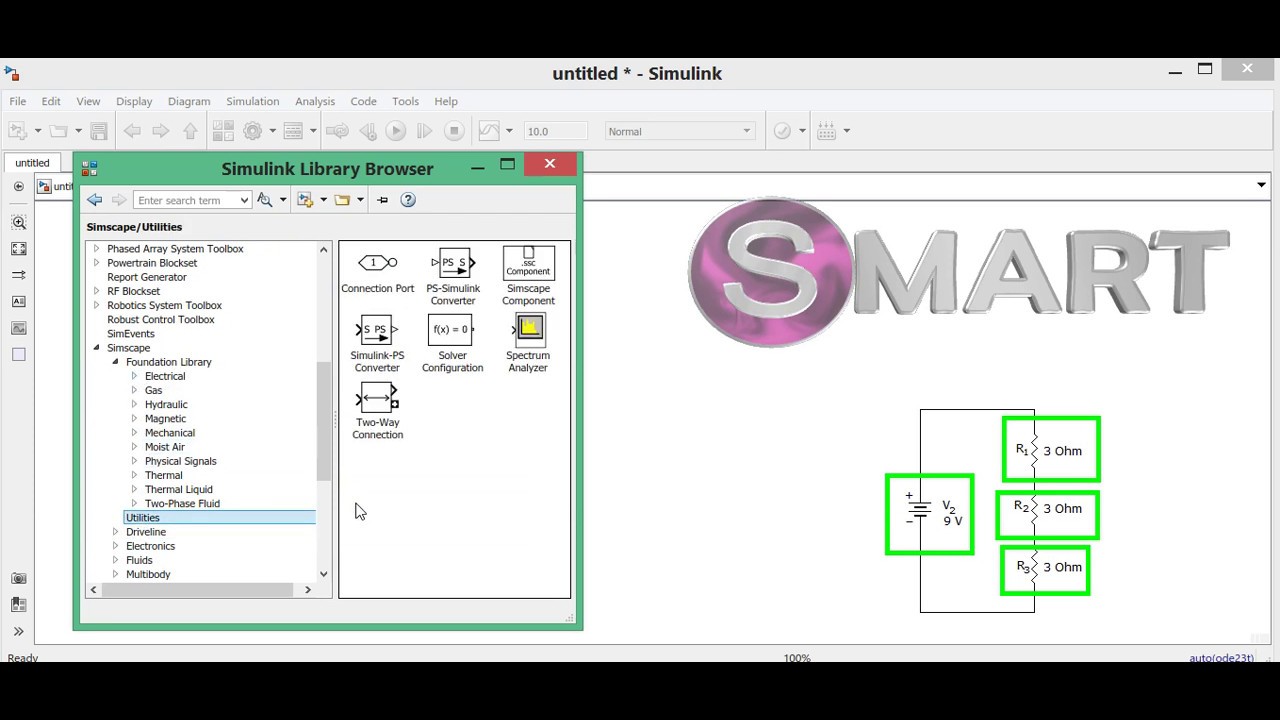1280x720 pixels.
Task: Select the Solver Configuration block
Action: click(x=452, y=344)
